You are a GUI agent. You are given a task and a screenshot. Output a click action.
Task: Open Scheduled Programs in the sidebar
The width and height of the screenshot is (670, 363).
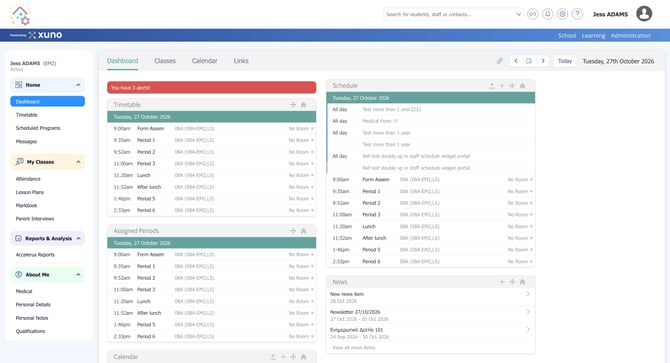(38, 128)
